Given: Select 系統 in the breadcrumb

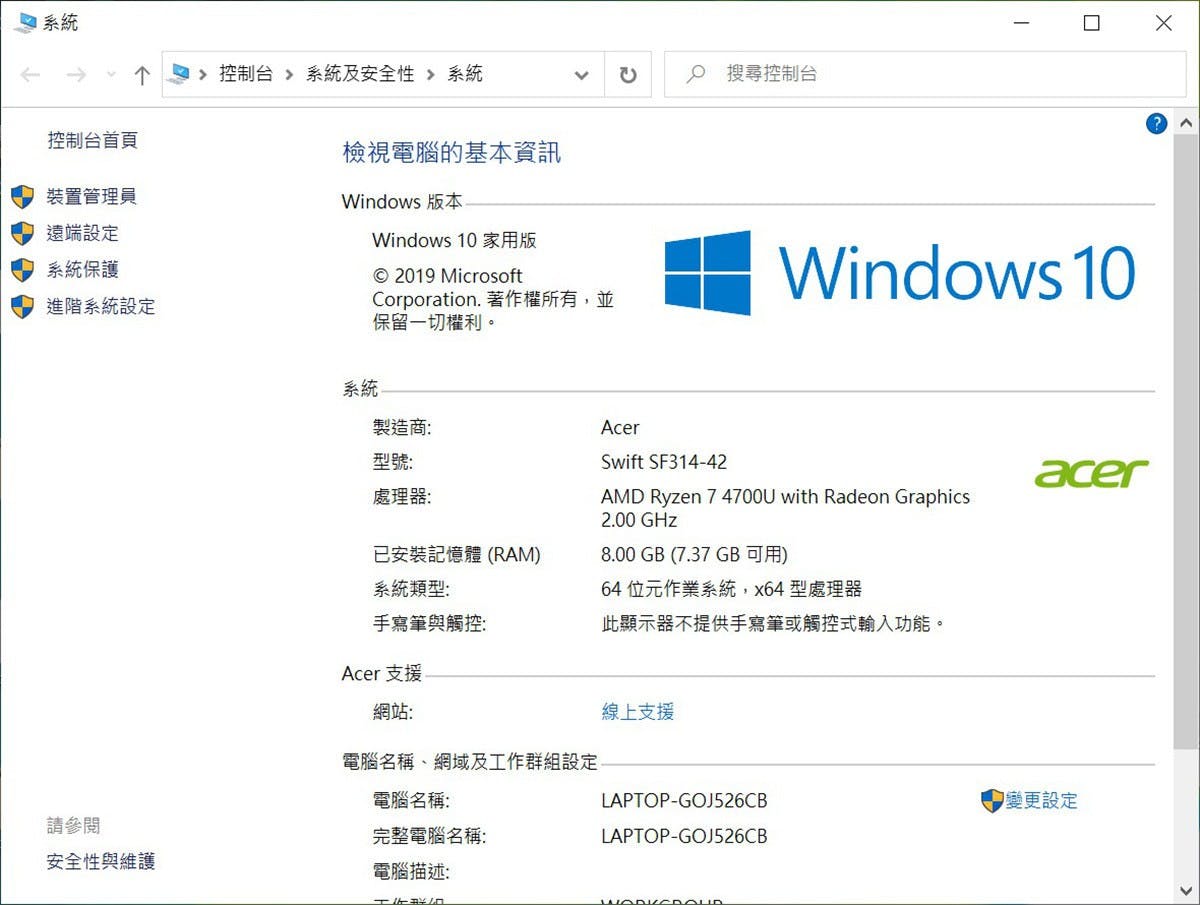Looking at the screenshot, I should (465, 74).
